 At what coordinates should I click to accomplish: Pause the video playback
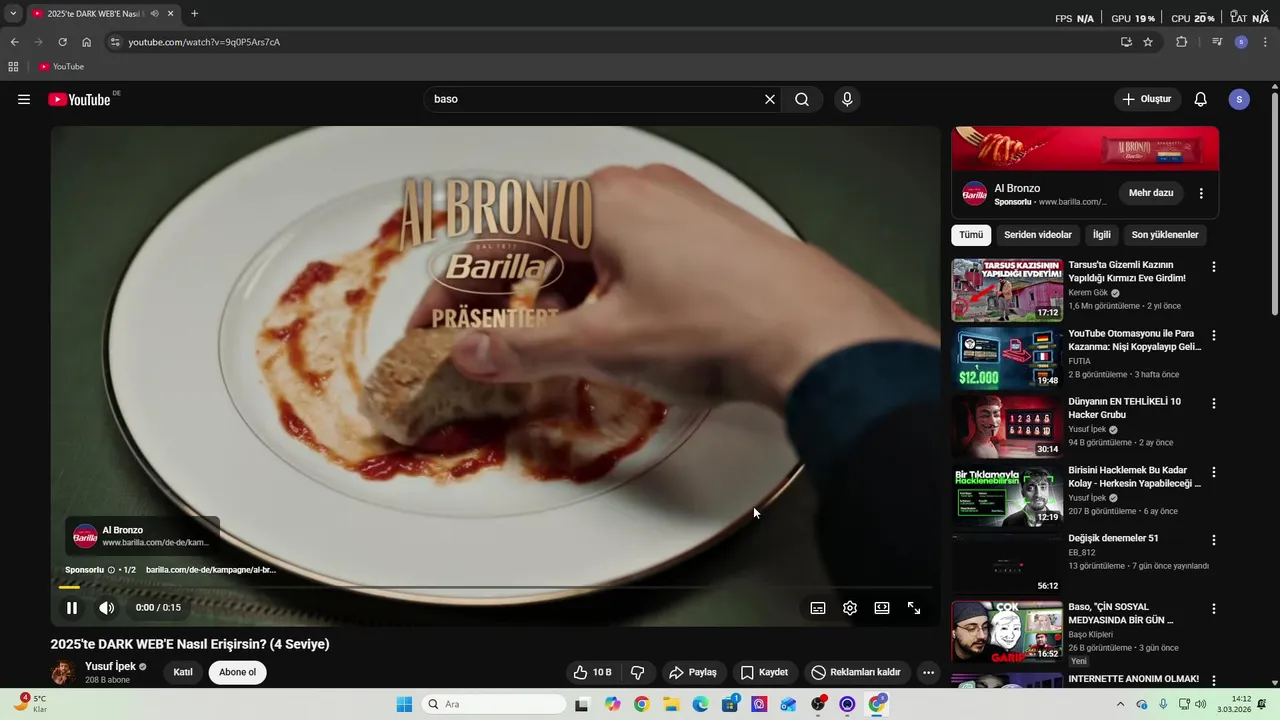(72, 608)
